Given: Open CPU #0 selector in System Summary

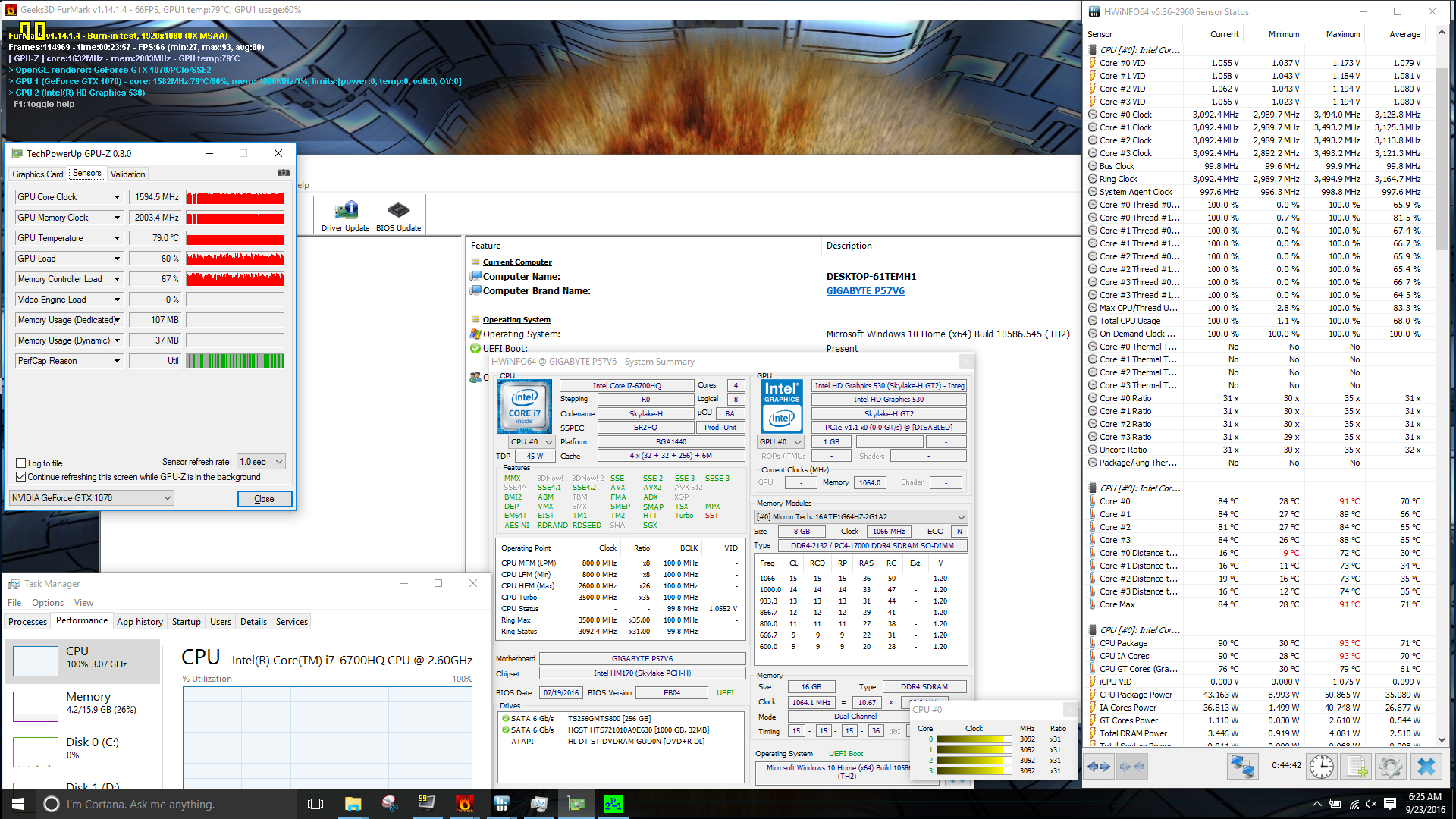Looking at the screenshot, I should (x=531, y=441).
